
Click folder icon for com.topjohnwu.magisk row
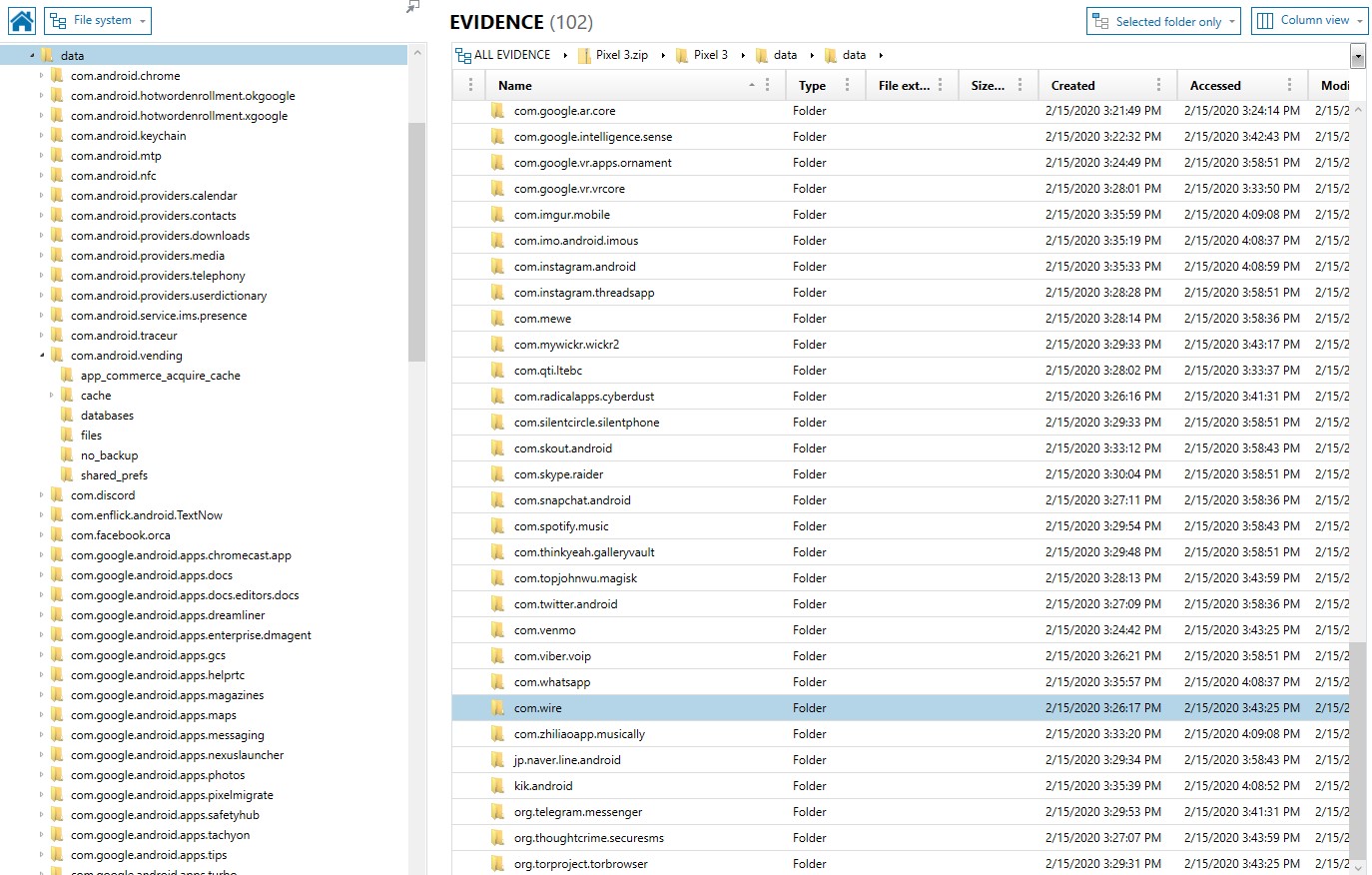point(497,578)
